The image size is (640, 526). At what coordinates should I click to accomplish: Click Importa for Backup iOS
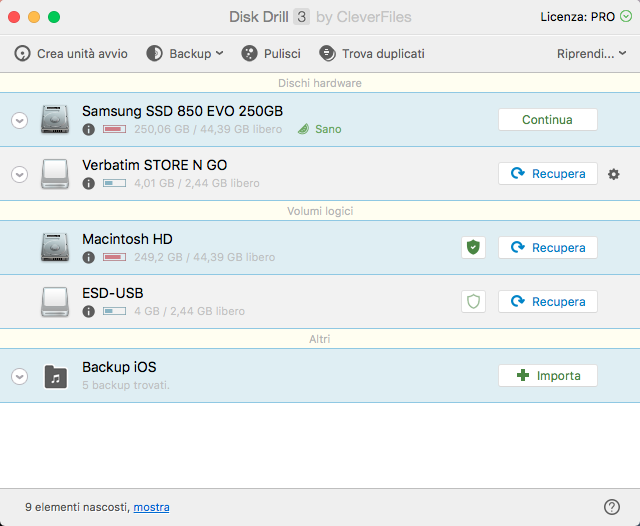(547, 375)
